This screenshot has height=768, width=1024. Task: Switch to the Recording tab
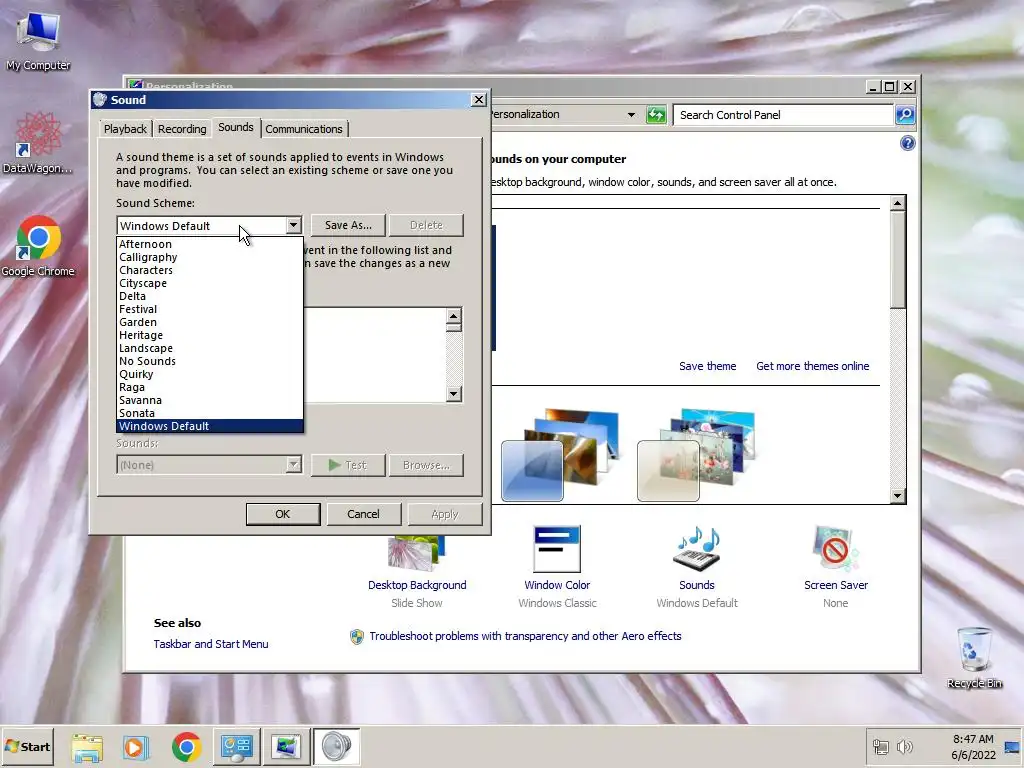[182, 129]
